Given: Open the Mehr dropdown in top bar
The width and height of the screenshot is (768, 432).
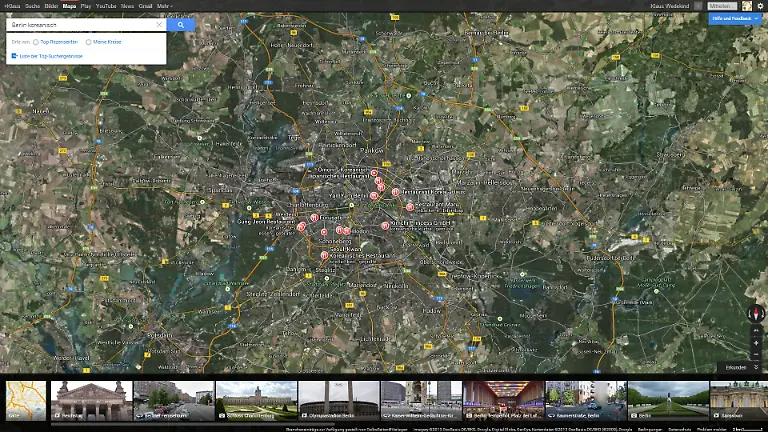Looking at the screenshot, I should [164, 6].
